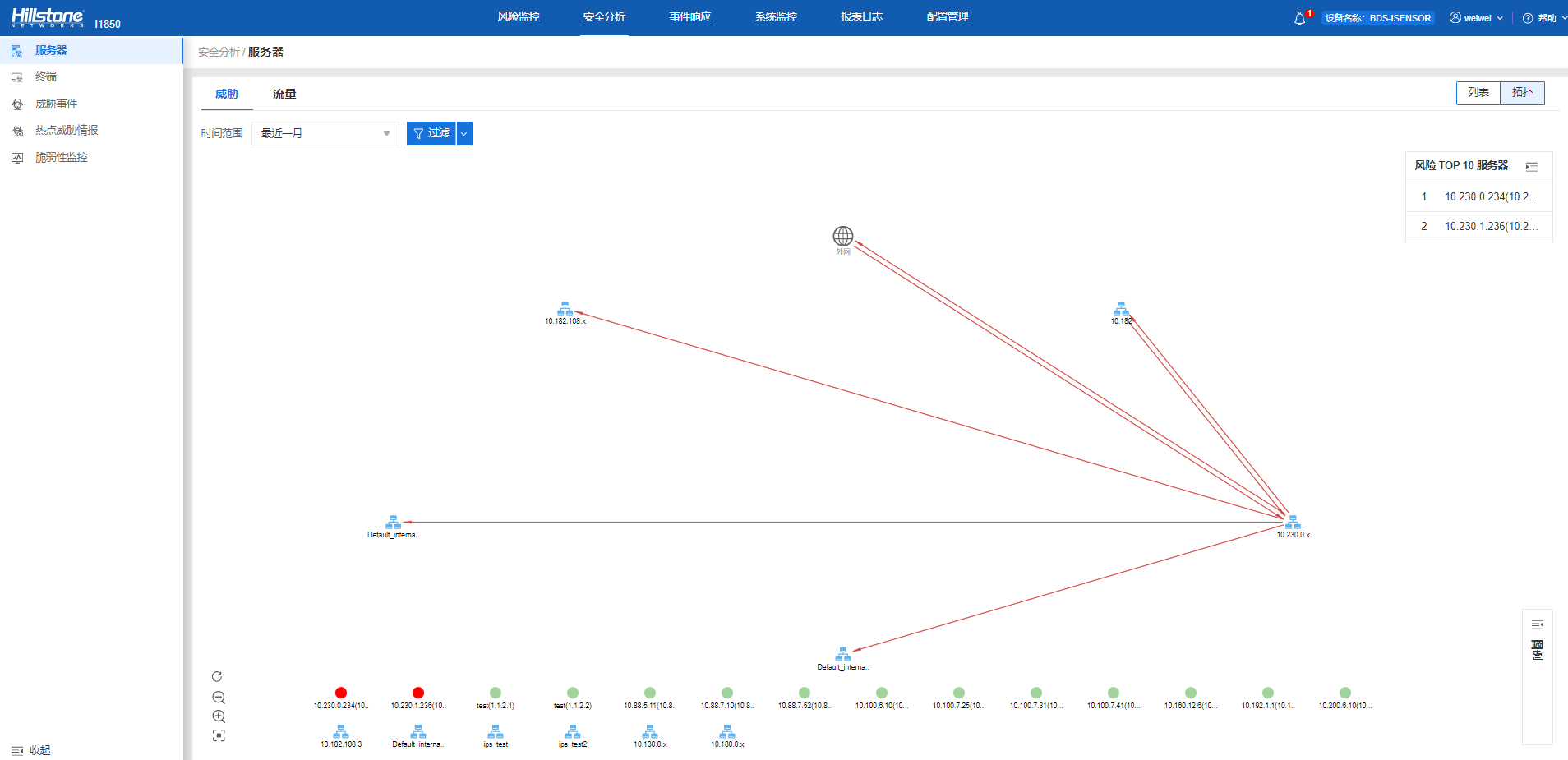This screenshot has width=1568, height=760.
Task: Expand the 过滤 filter arrow dropdown
Action: click(x=464, y=133)
